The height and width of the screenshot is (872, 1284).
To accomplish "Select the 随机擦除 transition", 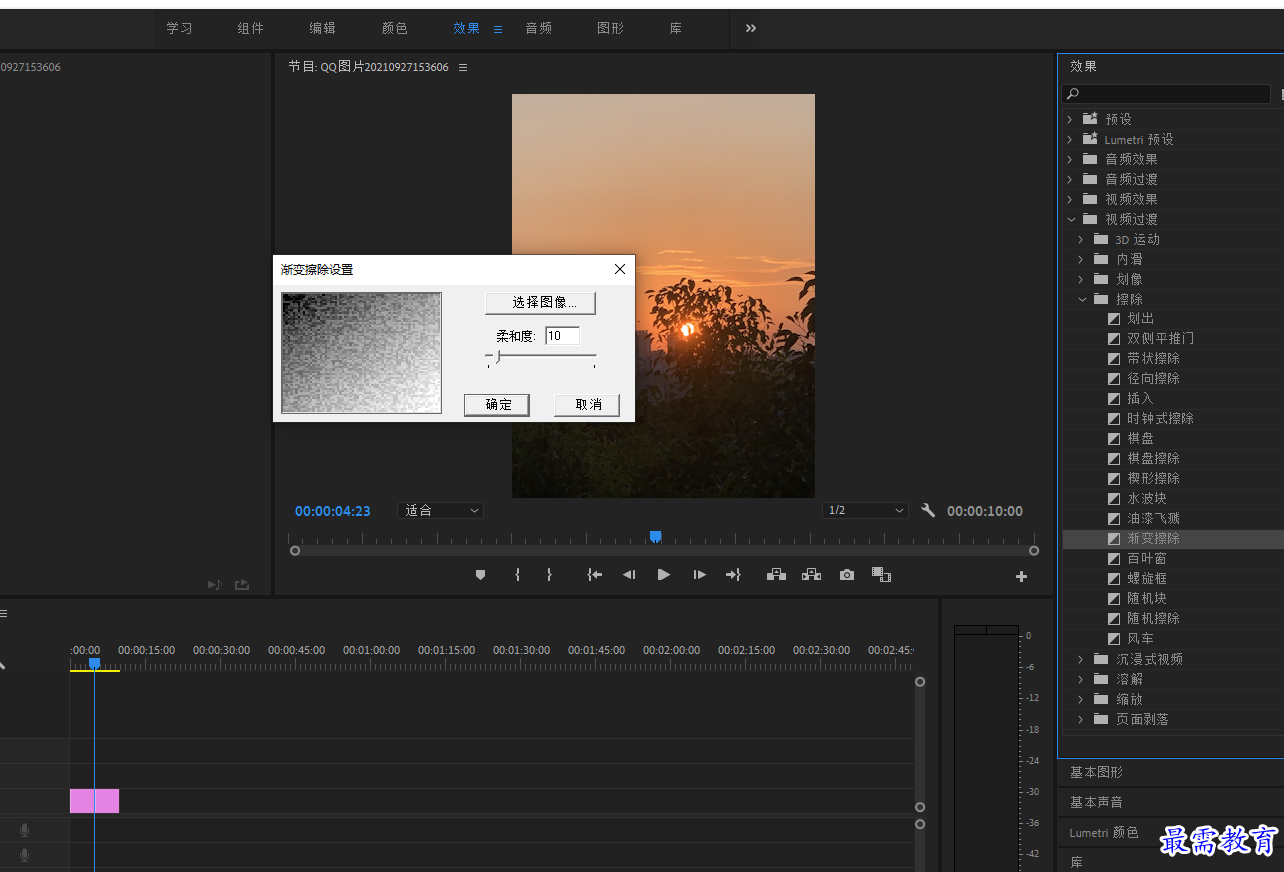I will click(1153, 618).
